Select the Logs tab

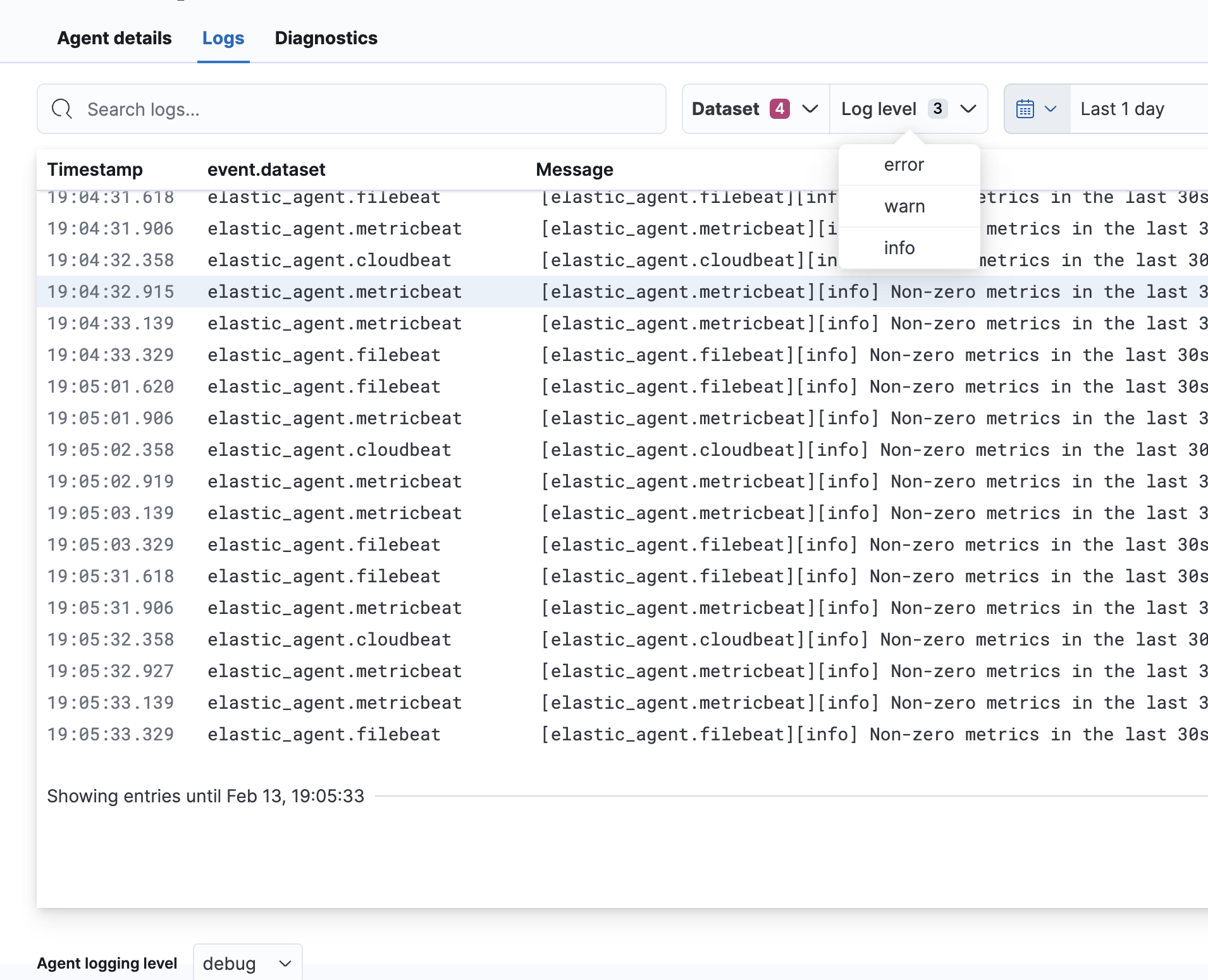point(223,38)
